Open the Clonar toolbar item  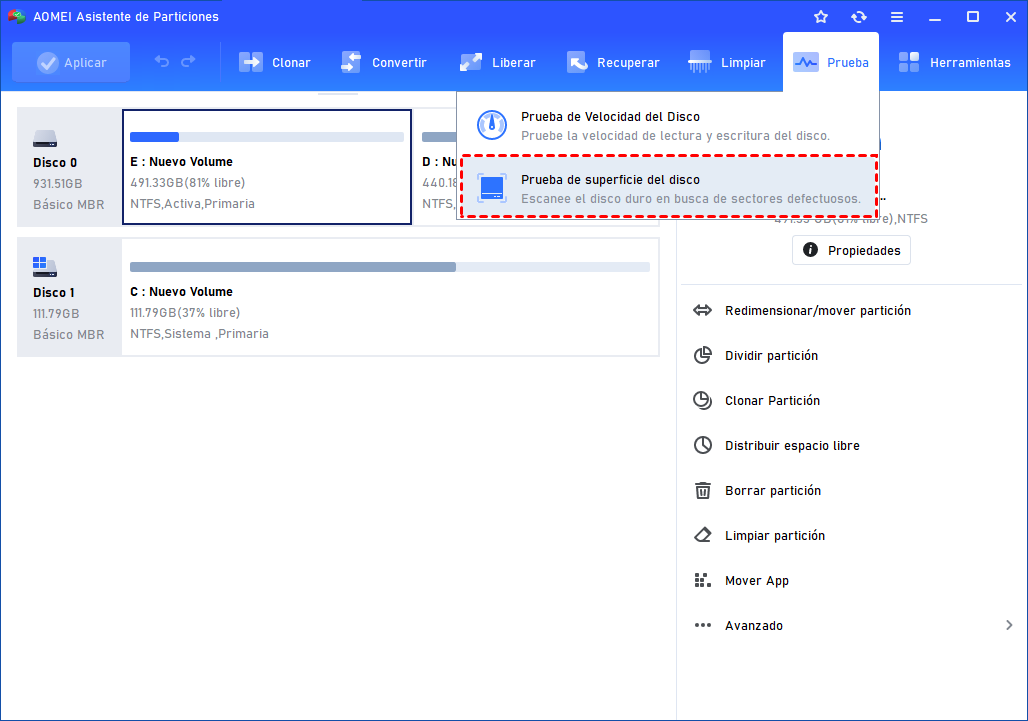tap(274, 62)
